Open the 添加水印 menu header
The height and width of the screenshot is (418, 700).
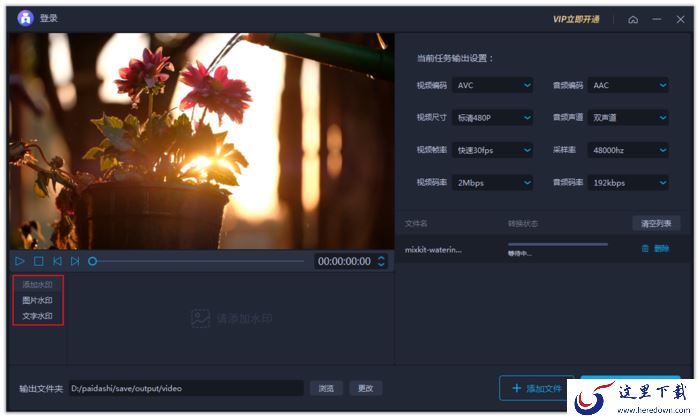coord(38,284)
